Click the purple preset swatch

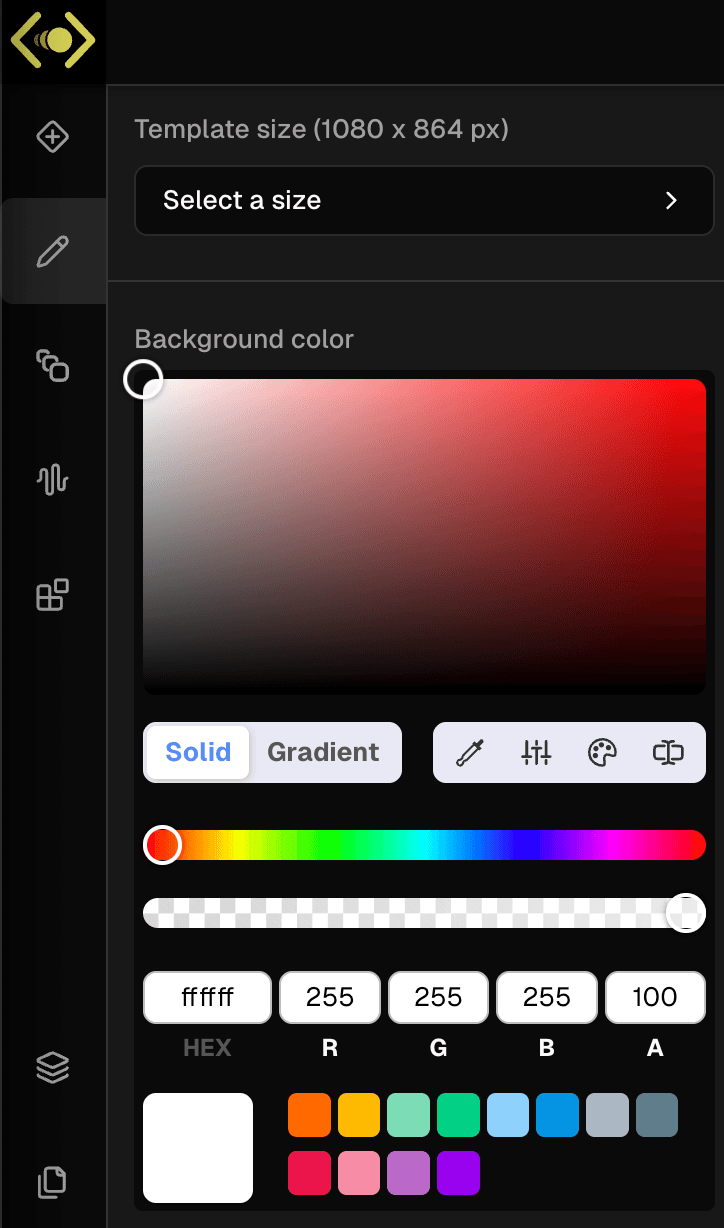(458, 1172)
